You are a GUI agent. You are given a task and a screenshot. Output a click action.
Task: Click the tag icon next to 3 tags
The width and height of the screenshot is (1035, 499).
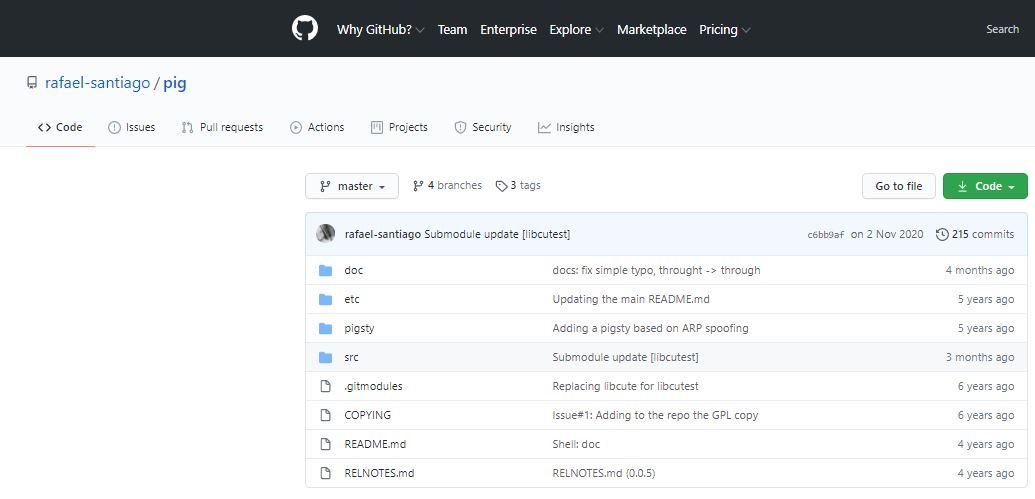pyautogui.click(x=502, y=186)
